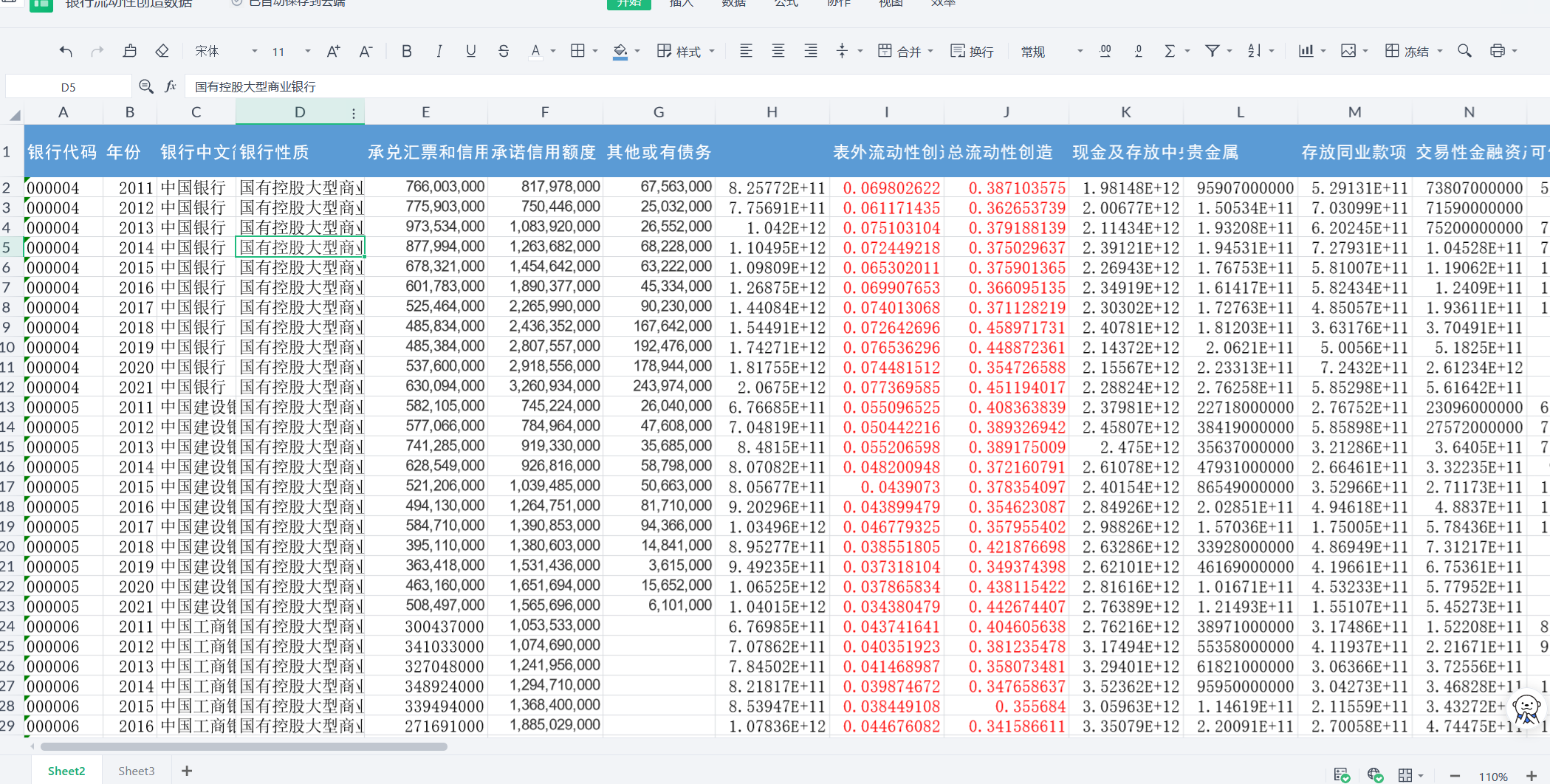Image resolution: width=1550 pixels, height=784 pixels.
Task: Apply the font color A swatch
Action: coord(535,51)
